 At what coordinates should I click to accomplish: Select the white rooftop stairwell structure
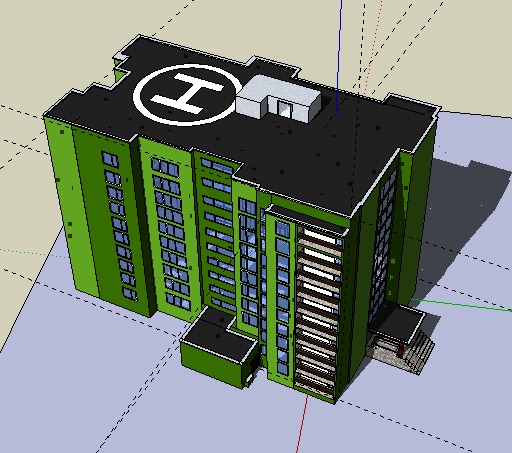[x=278, y=98]
